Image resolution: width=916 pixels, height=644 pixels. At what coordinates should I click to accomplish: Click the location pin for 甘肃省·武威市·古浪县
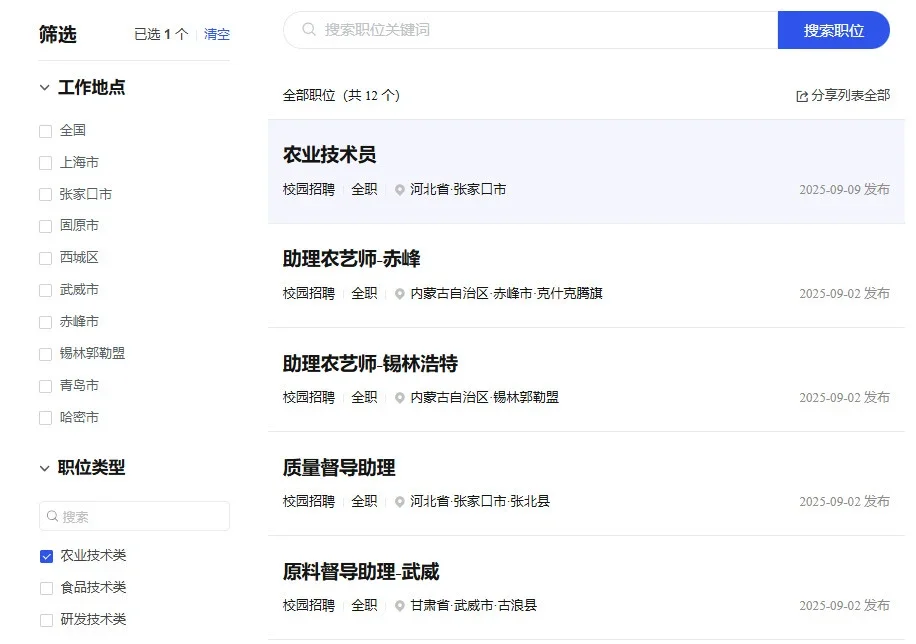pos(400,606)
